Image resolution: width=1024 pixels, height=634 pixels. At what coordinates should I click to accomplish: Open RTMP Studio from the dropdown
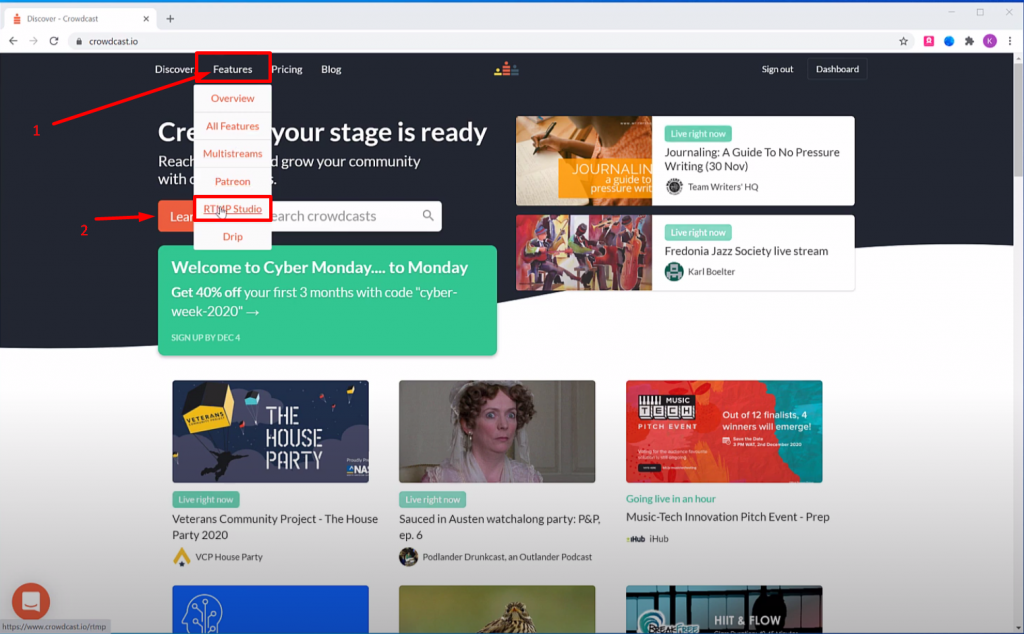(232, 209)
